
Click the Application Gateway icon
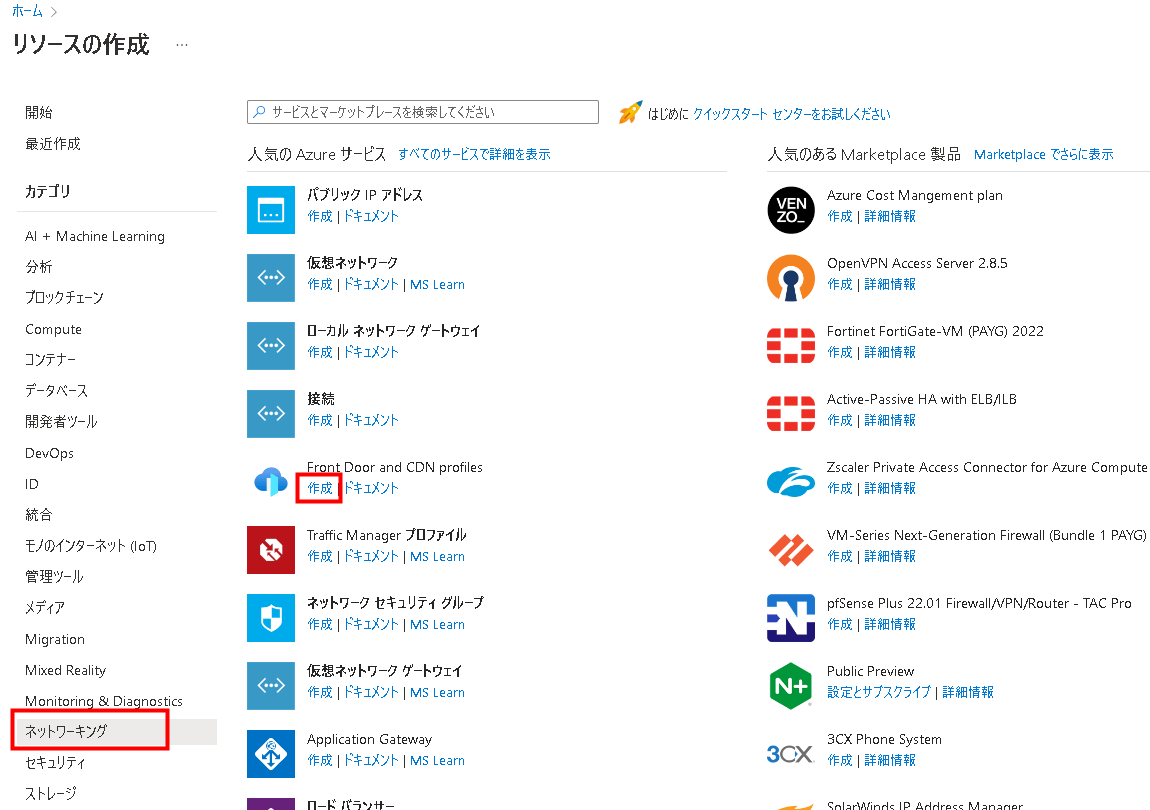pyautogui.click(x=271, y=754)
